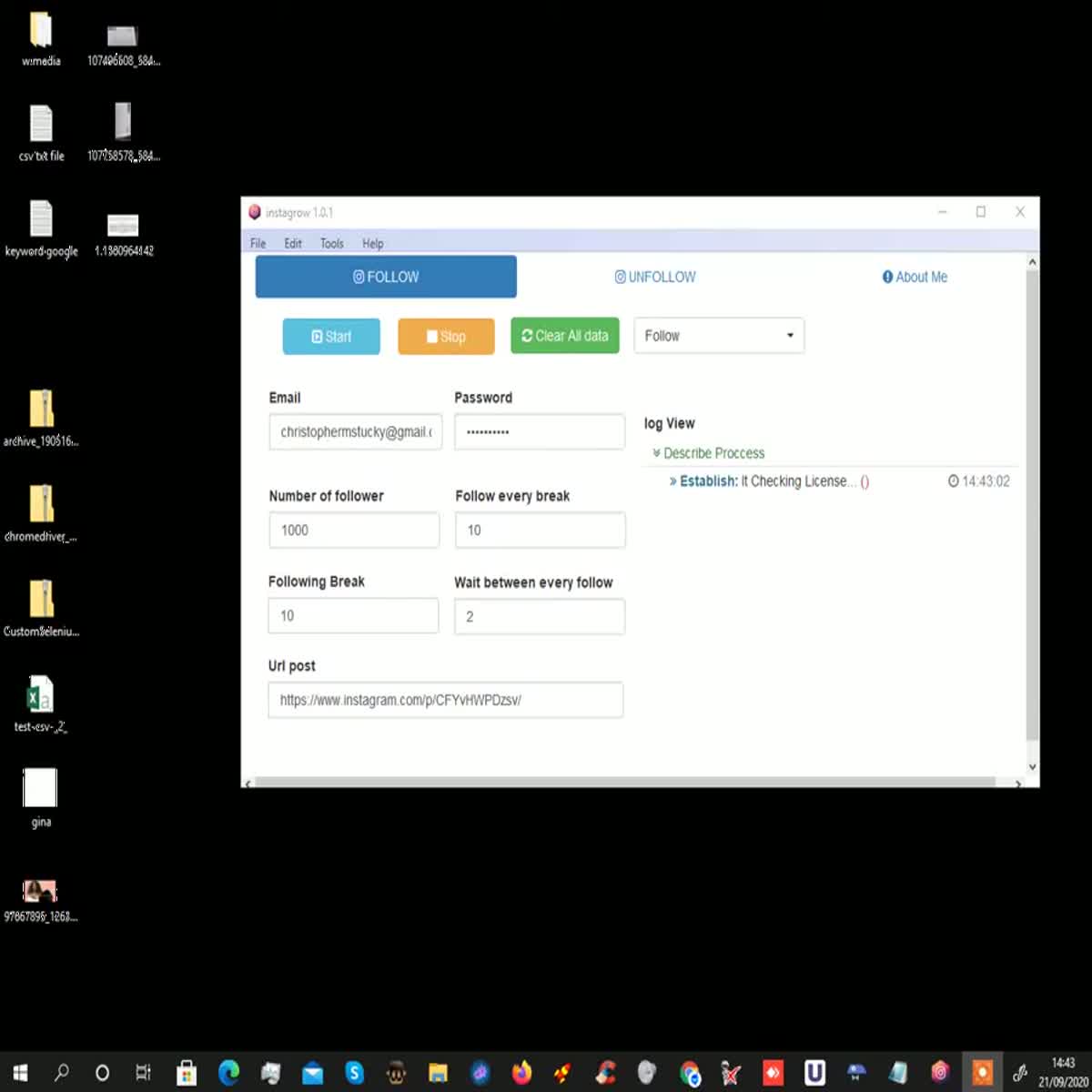Select the 97867895_1263 image on desktop
This screenshot has height=1092, width=1092.
(x=41, y=901)
